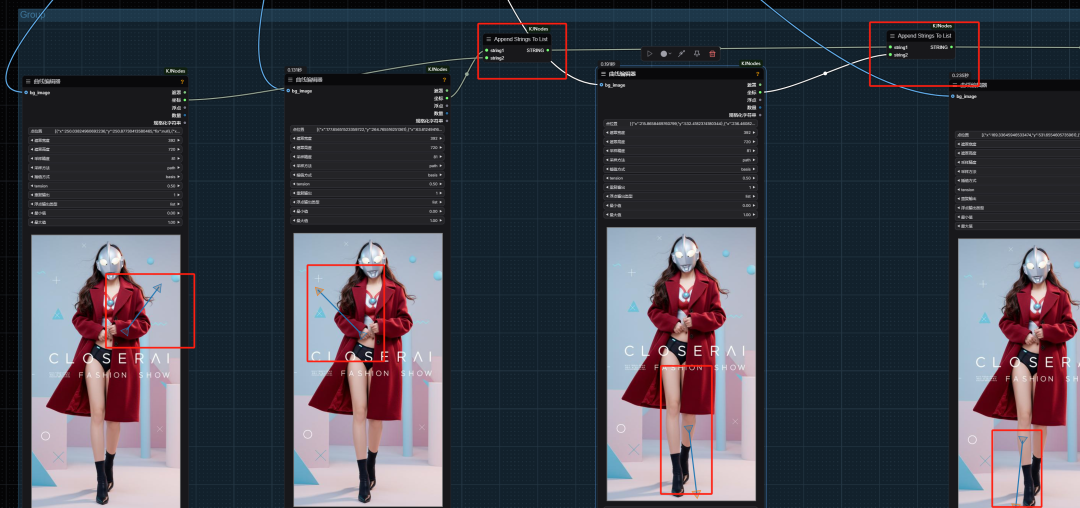
Task: Click the KJNodes badge above the left Append Strings node
Action: [x=539, y=29]
